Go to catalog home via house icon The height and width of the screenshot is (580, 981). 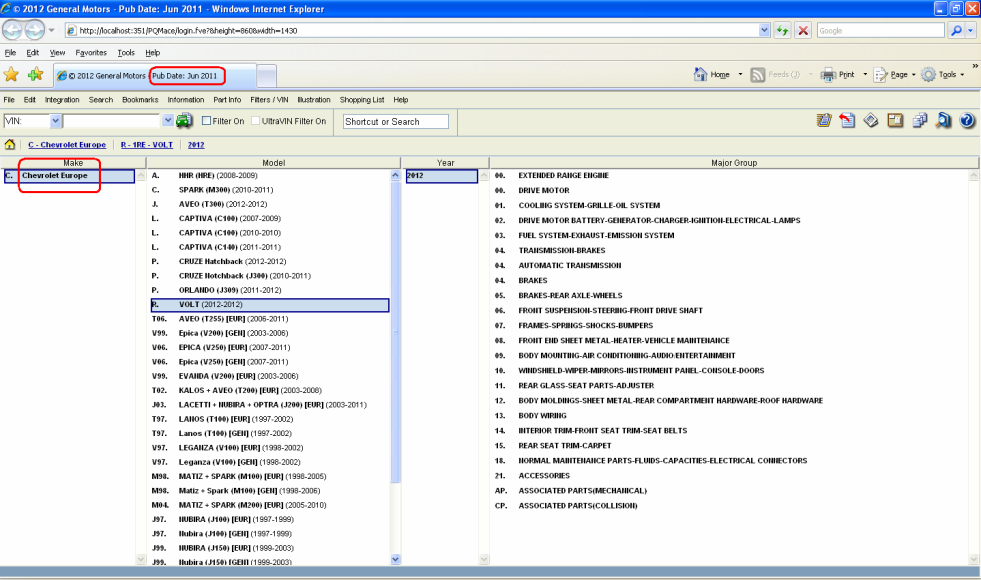pos(10,145)
